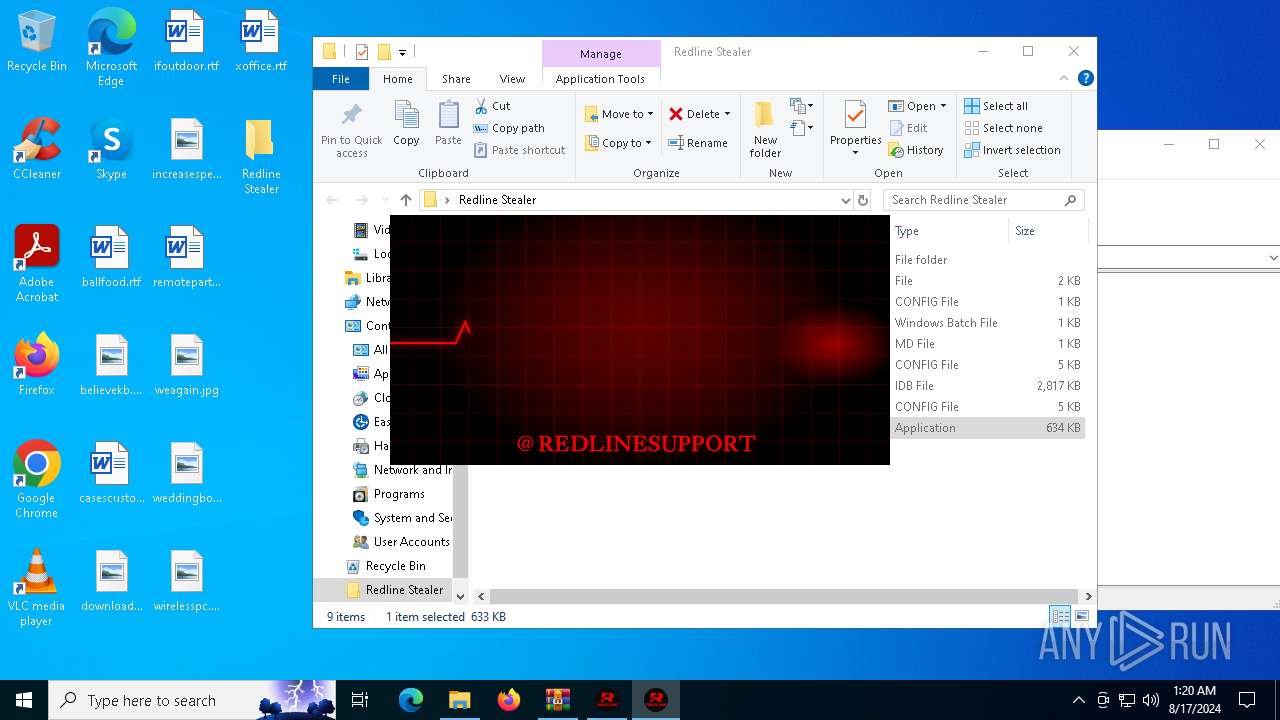The width and height of the screenshot is (1280, 720).
Task: Click Quick Access properties checkmark icon
Action: (x=361, y=52)
